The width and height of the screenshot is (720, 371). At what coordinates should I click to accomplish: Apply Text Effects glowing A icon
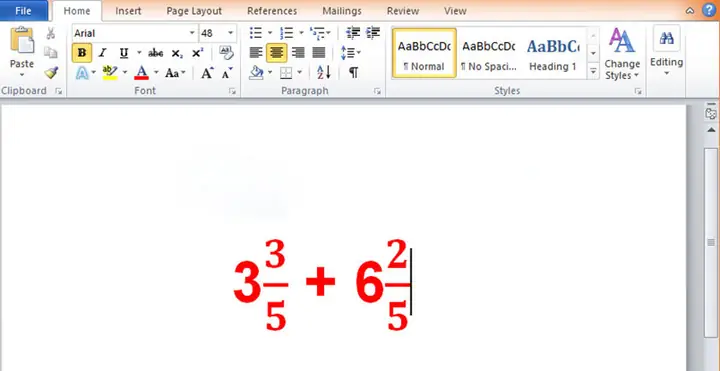pyautogui.click(x=82, y=73)
